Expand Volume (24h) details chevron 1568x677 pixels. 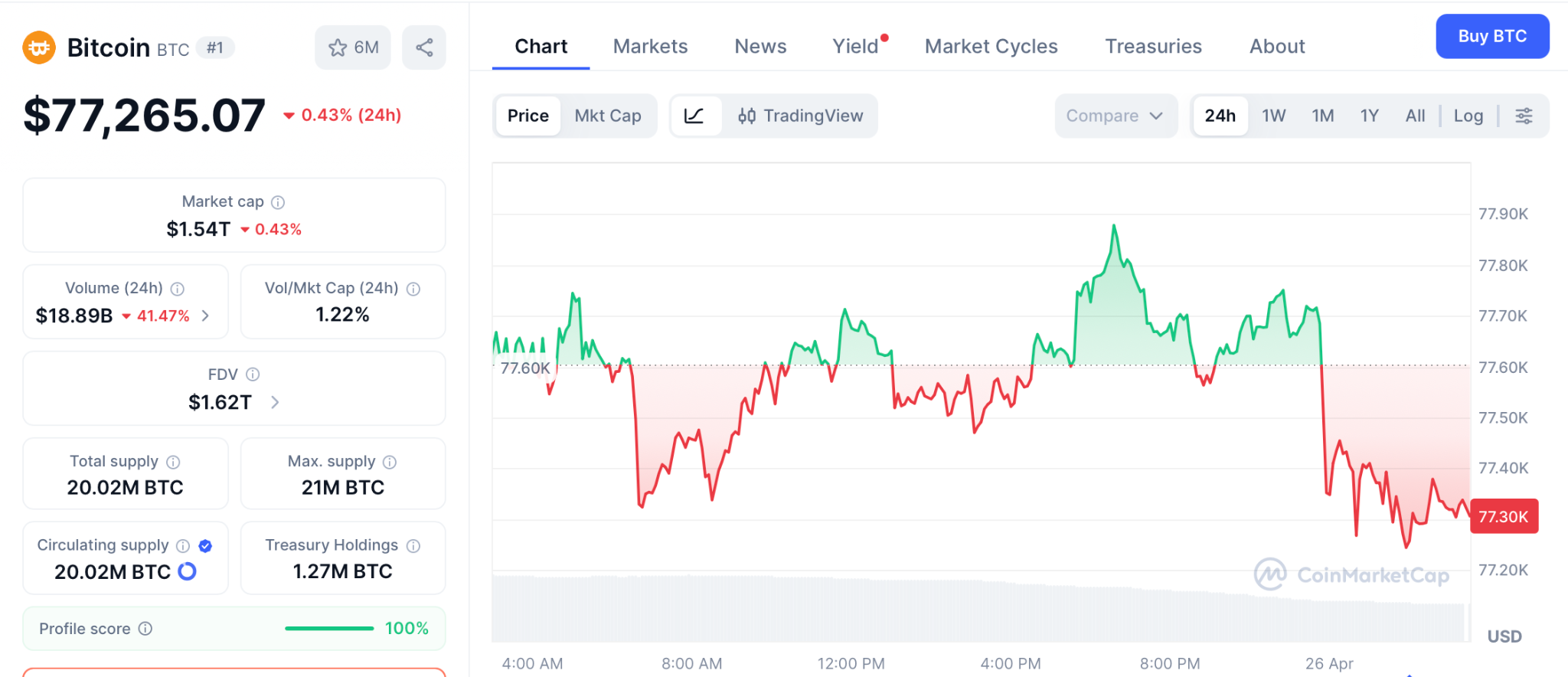click(205, 316)
